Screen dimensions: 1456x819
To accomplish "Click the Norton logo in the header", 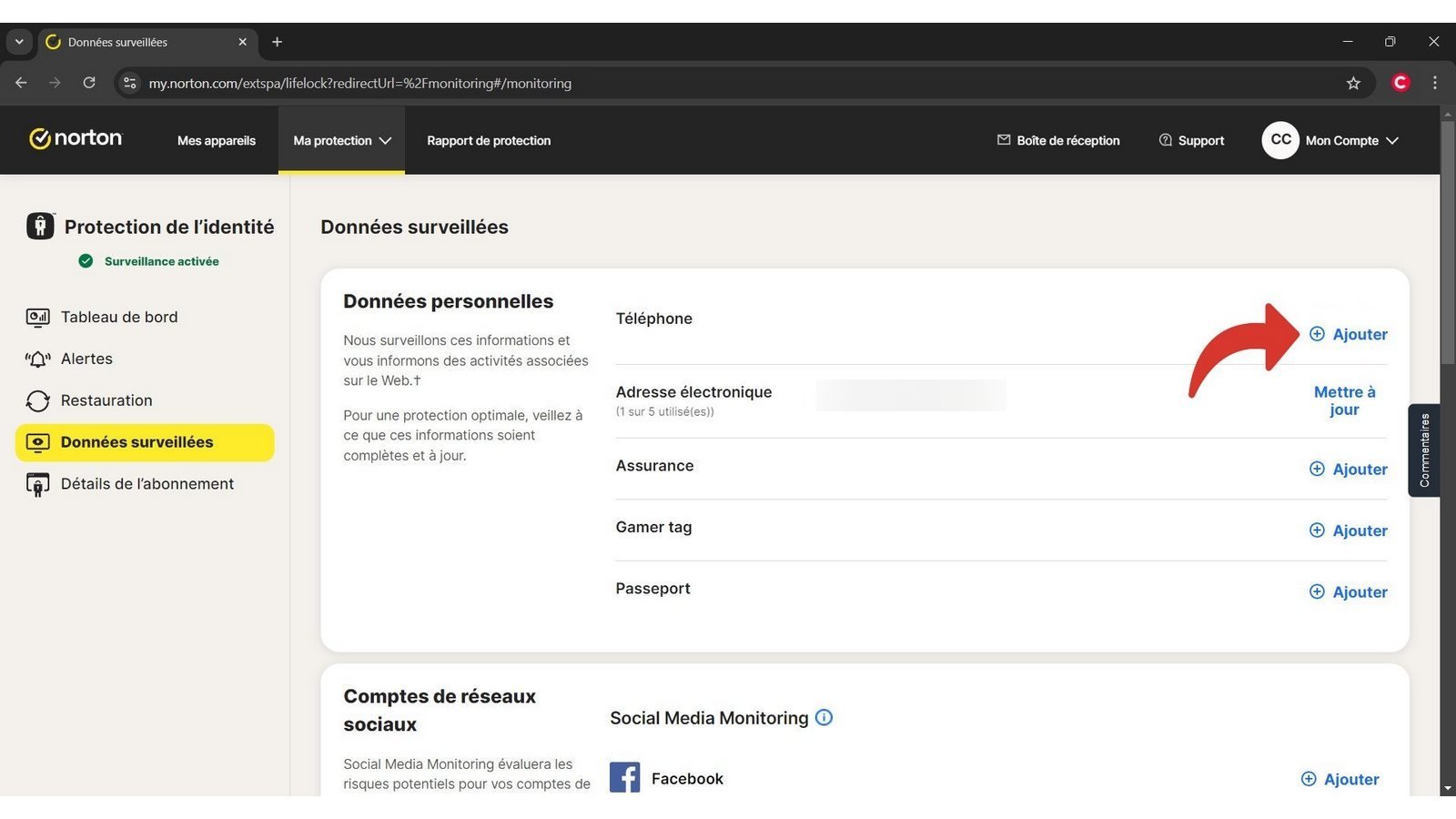I will [76, 138].
